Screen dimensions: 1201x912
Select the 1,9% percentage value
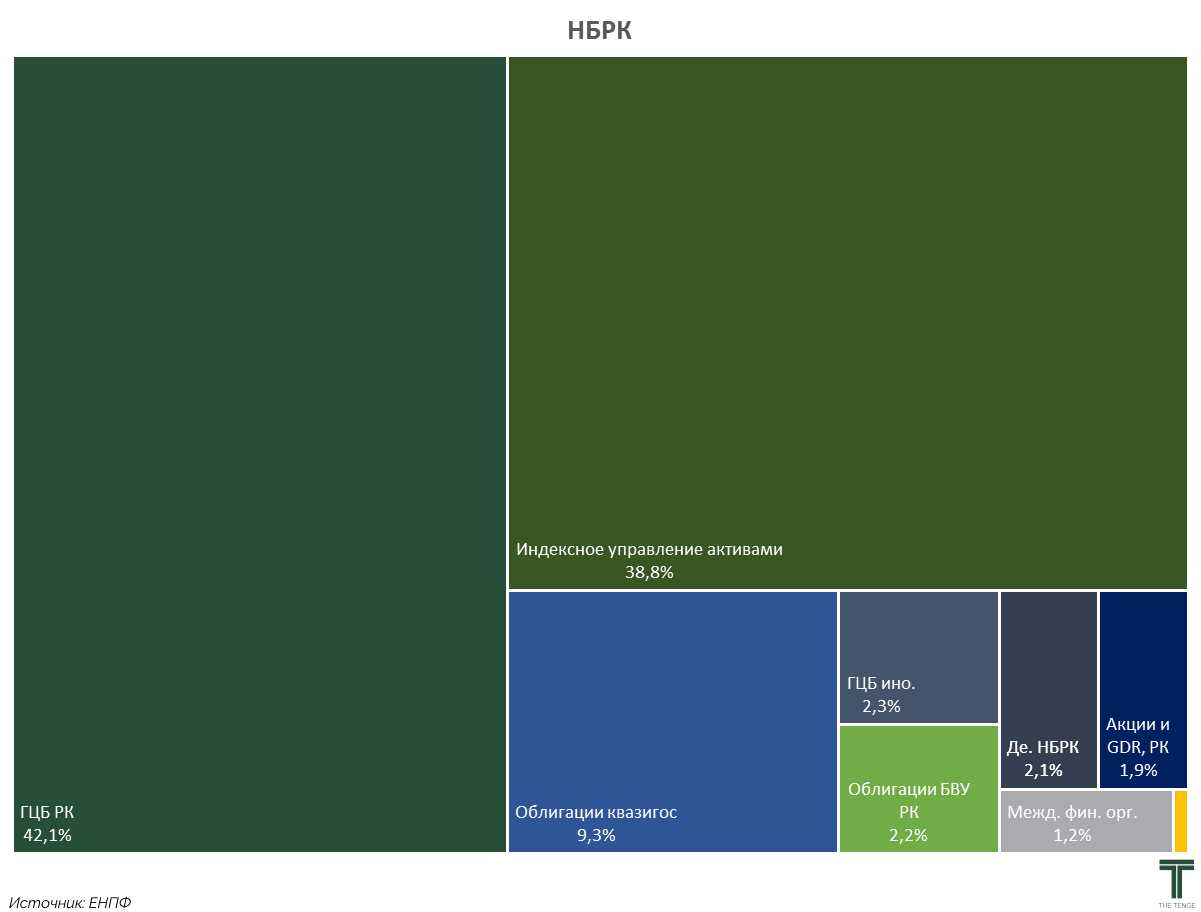[x=1138, y=770]
